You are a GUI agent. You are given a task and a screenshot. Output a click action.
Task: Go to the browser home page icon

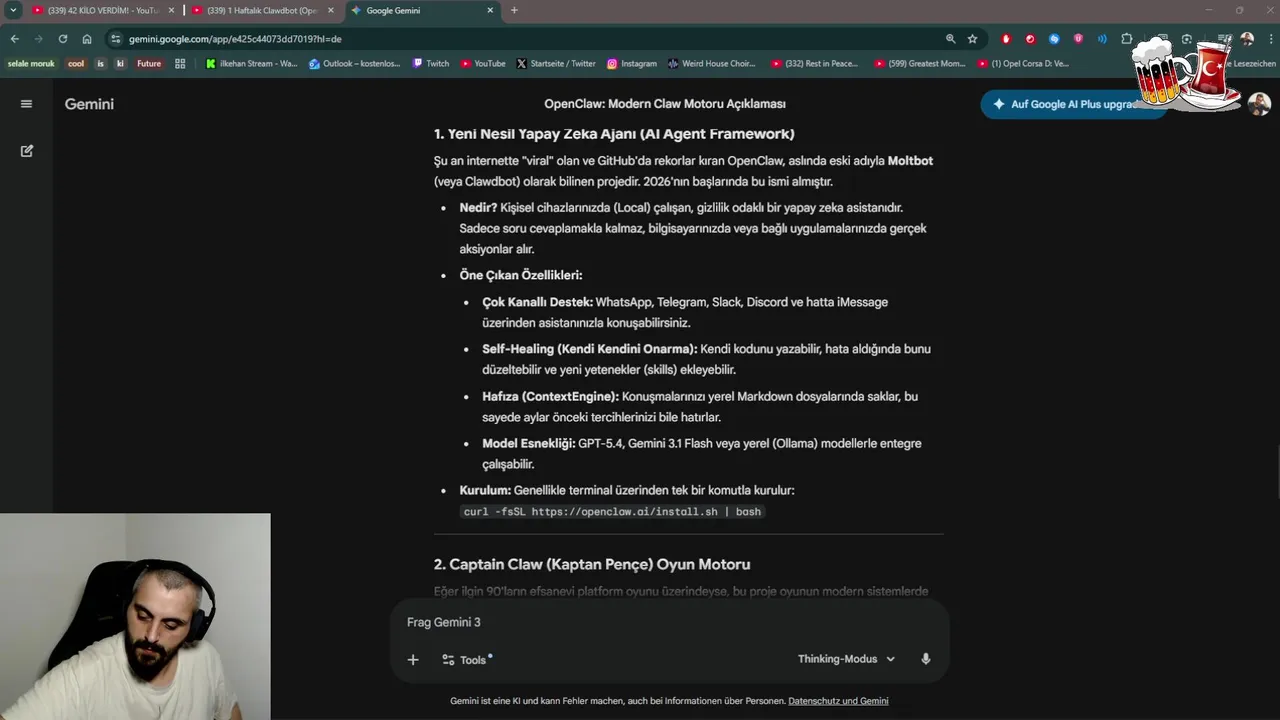(87, 39)
